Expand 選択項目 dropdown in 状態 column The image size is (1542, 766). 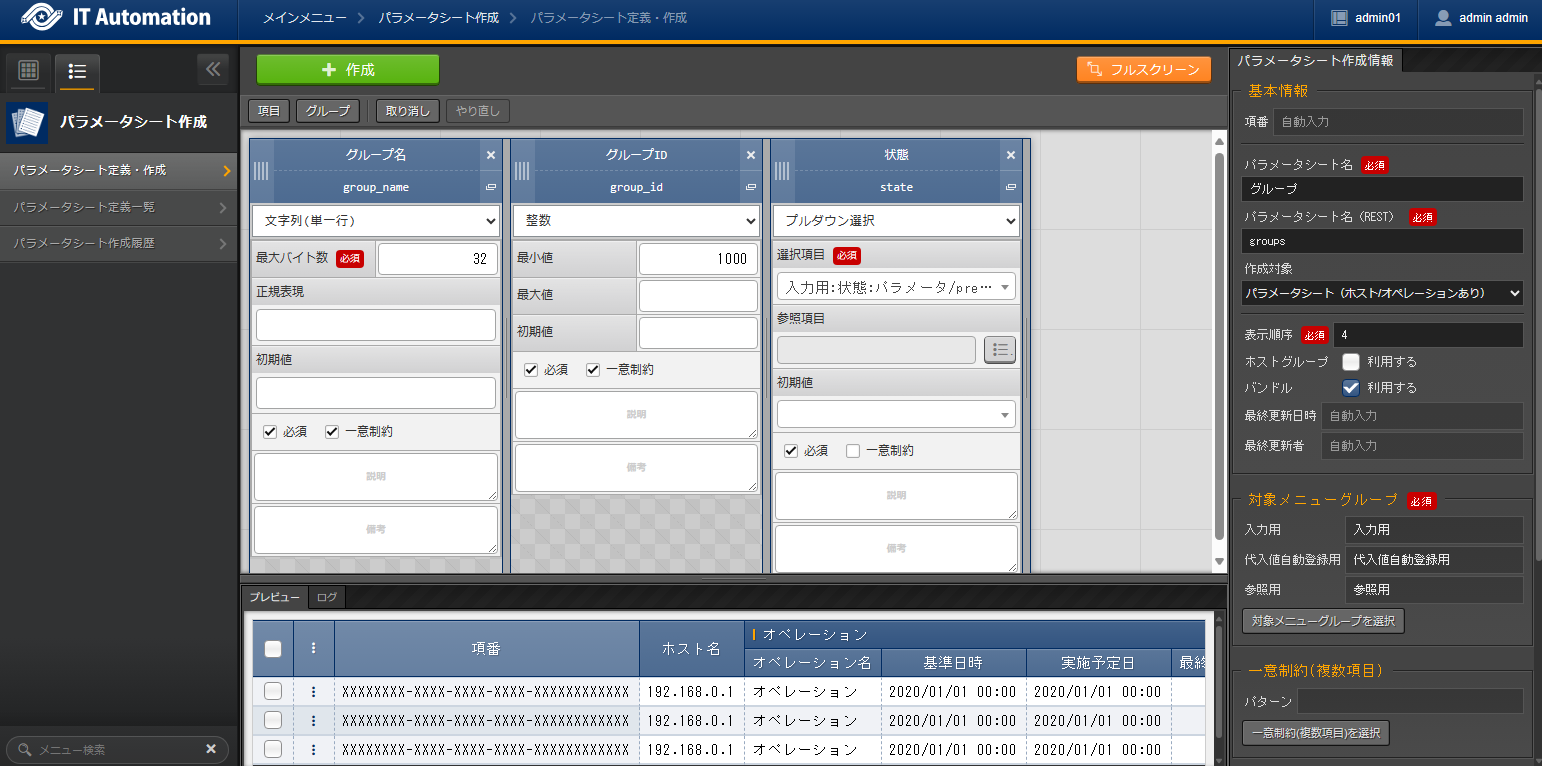(x=895, y=287)
